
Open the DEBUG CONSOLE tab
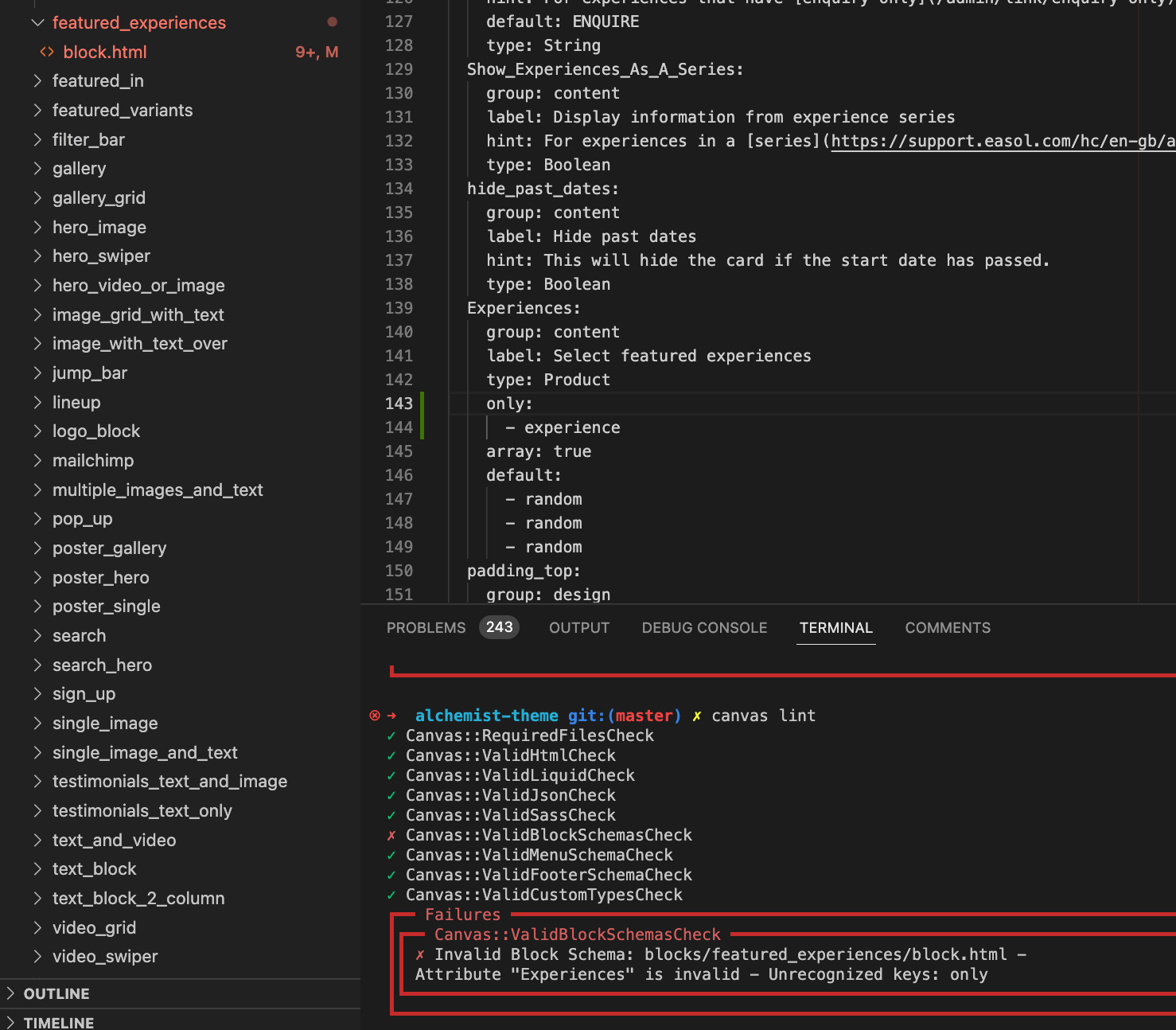[x=703, y=627]
